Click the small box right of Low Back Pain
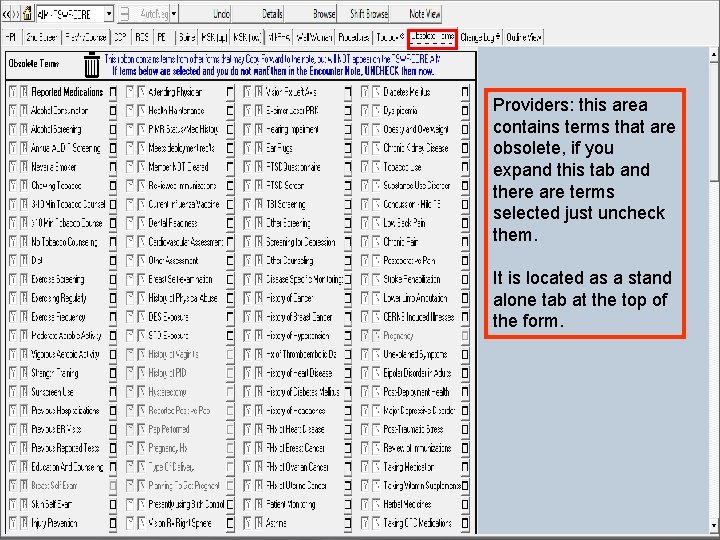The height and width of the screenshot is (540, 720). click(x=465, y=224)
